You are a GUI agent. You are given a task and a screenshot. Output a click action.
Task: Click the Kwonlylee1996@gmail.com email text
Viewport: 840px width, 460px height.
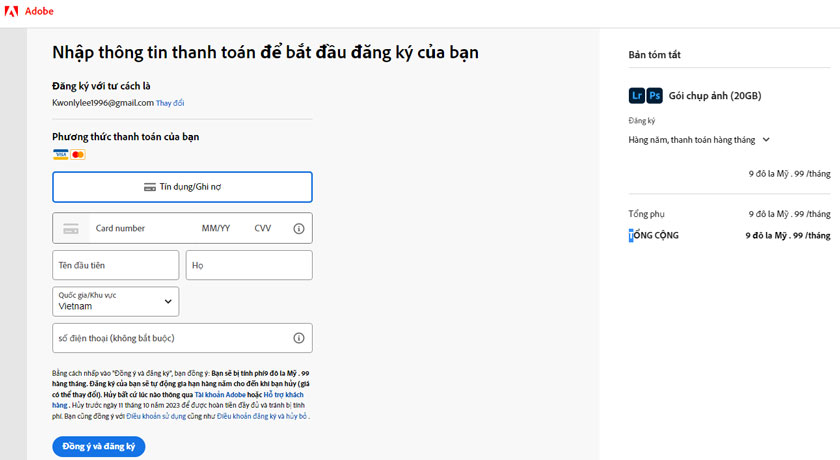coord(103,103)
